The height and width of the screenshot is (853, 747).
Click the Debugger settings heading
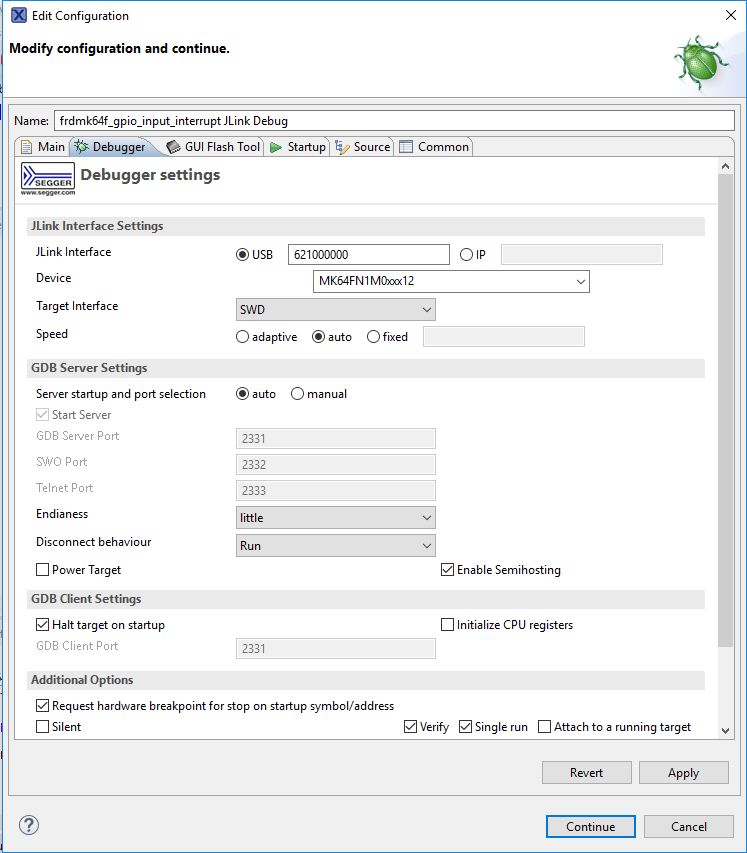(x=150, y=175)
